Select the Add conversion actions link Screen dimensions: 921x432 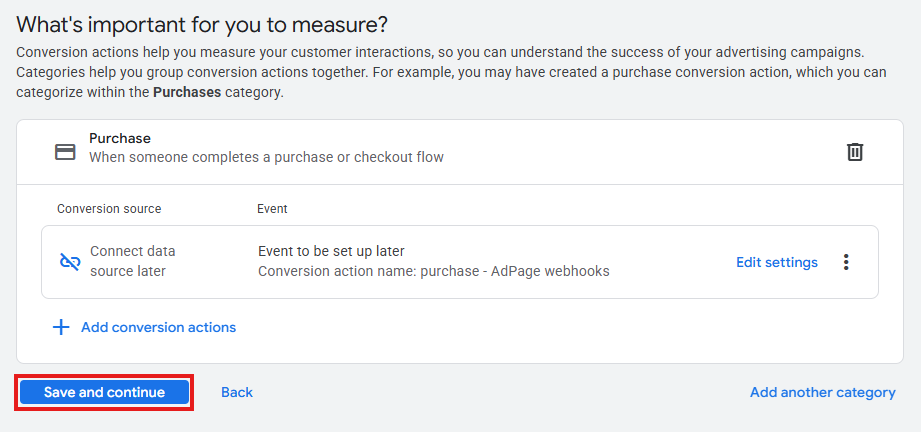click(x=158, y=327)
